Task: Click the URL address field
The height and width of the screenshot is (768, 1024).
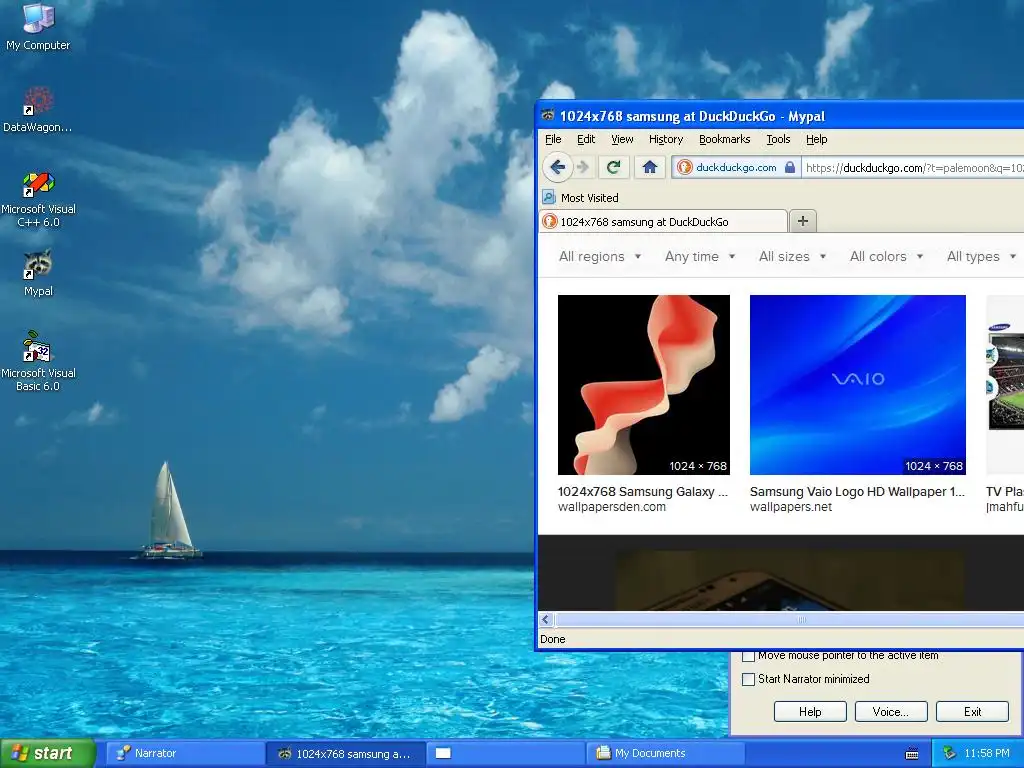Action: pos(913,167)
